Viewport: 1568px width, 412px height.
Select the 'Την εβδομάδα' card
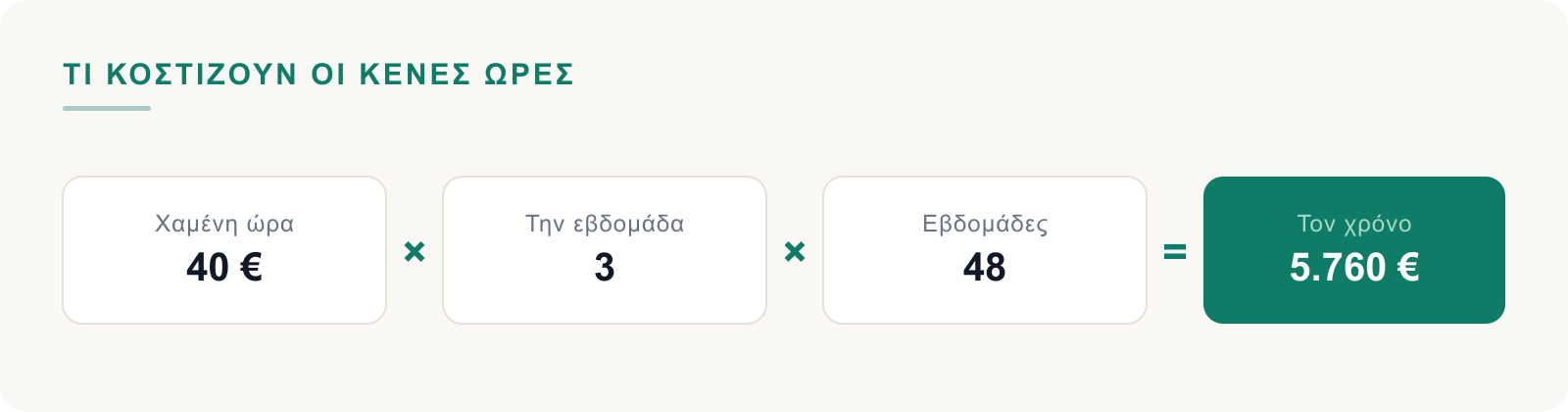click(x=605, y=250)
